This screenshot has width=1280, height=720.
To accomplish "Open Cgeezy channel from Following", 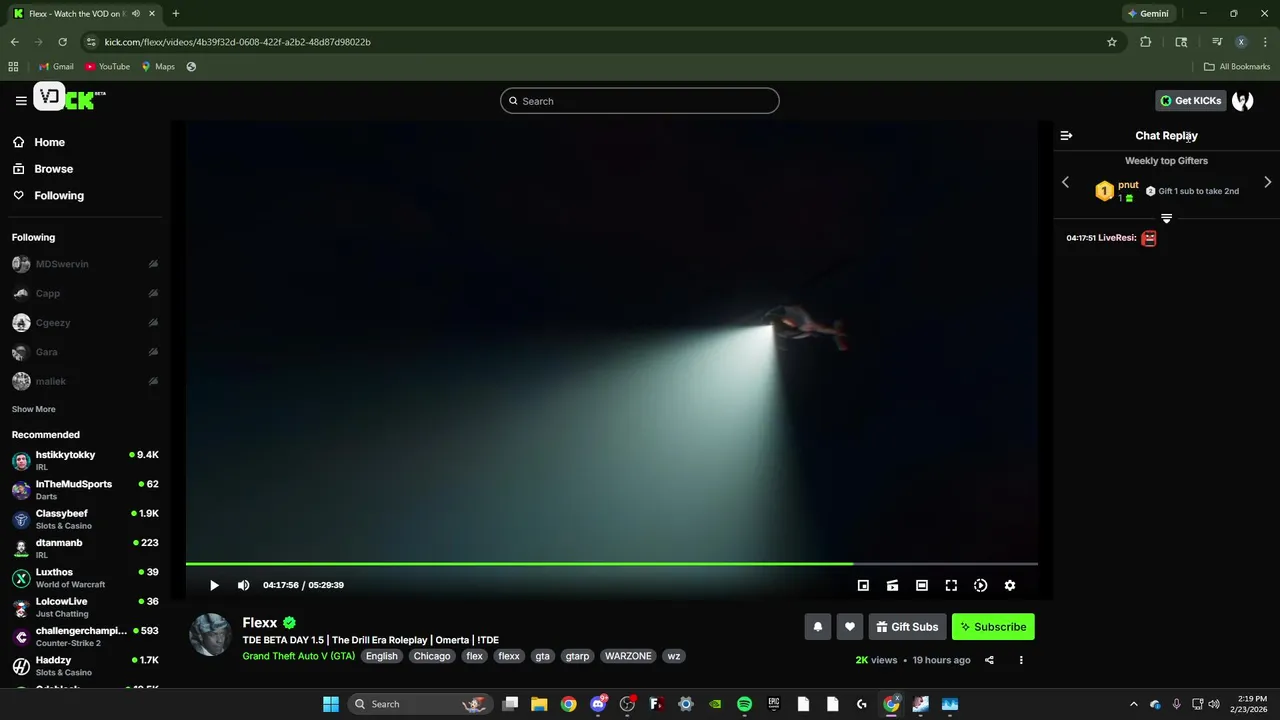I will (84, 323).
